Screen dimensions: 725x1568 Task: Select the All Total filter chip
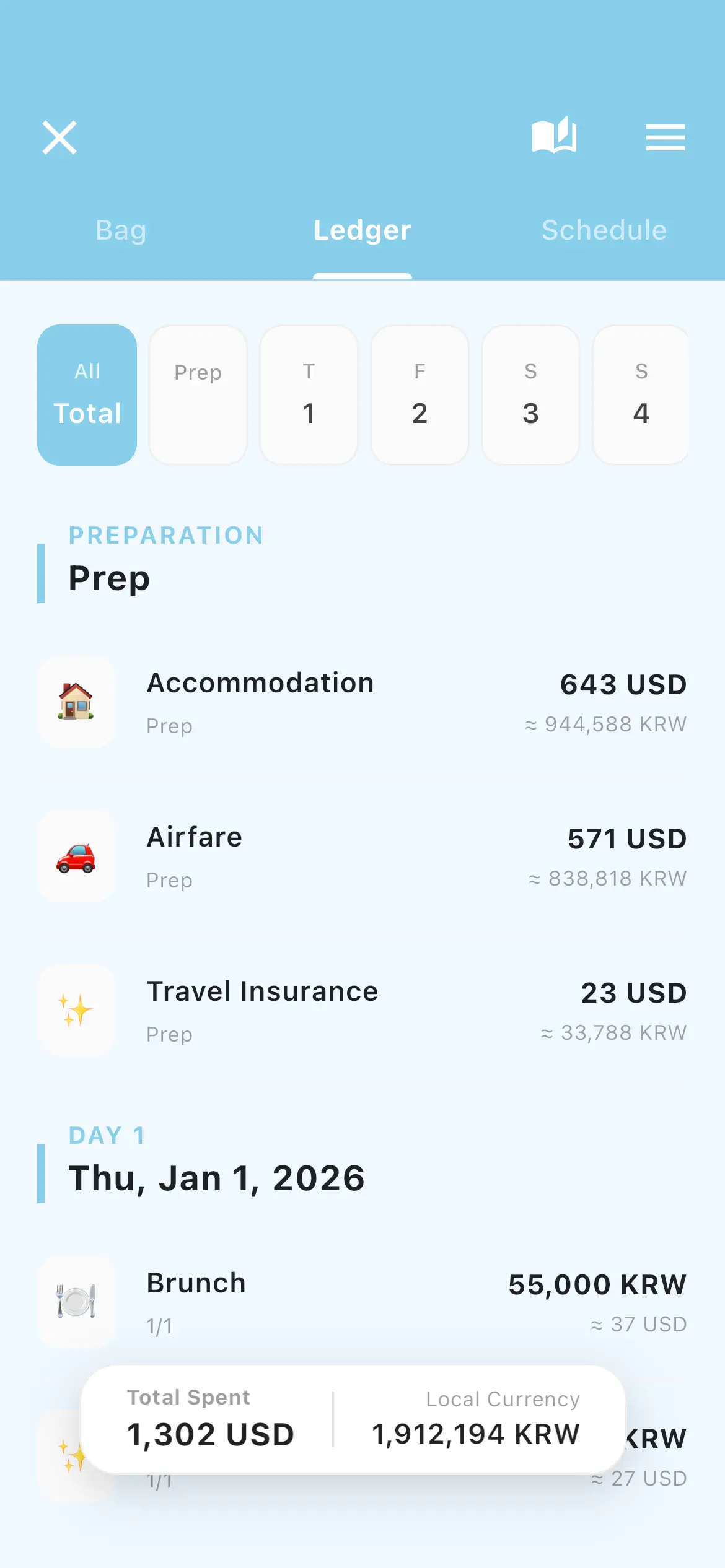(87, 394)
